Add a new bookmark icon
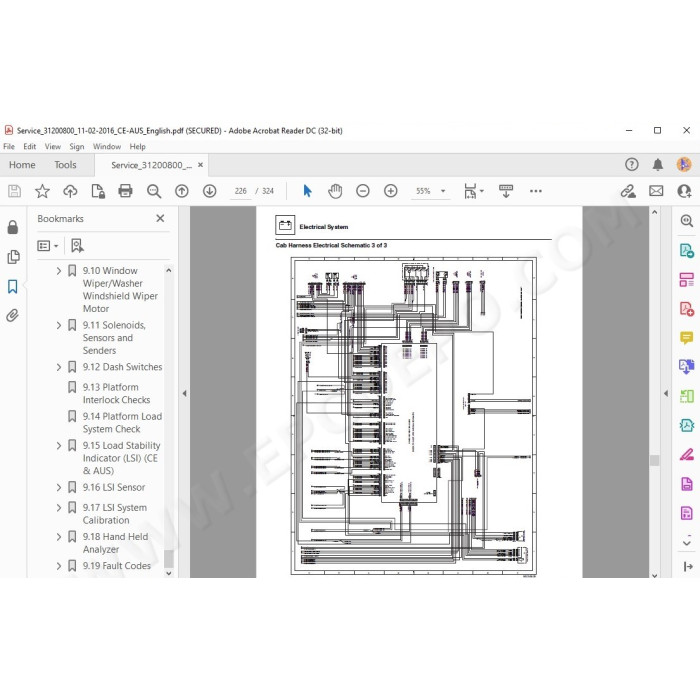700x700 pixels. pos(77,246)
